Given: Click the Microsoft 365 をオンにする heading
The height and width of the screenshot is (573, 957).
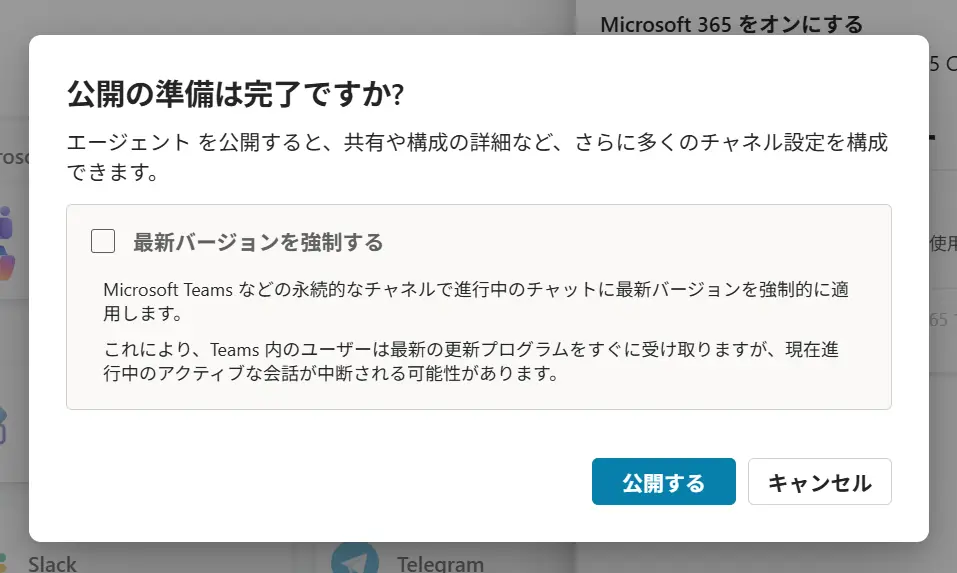Looking at the screenshot, I should pyautogui.click(x=731, y=23).
